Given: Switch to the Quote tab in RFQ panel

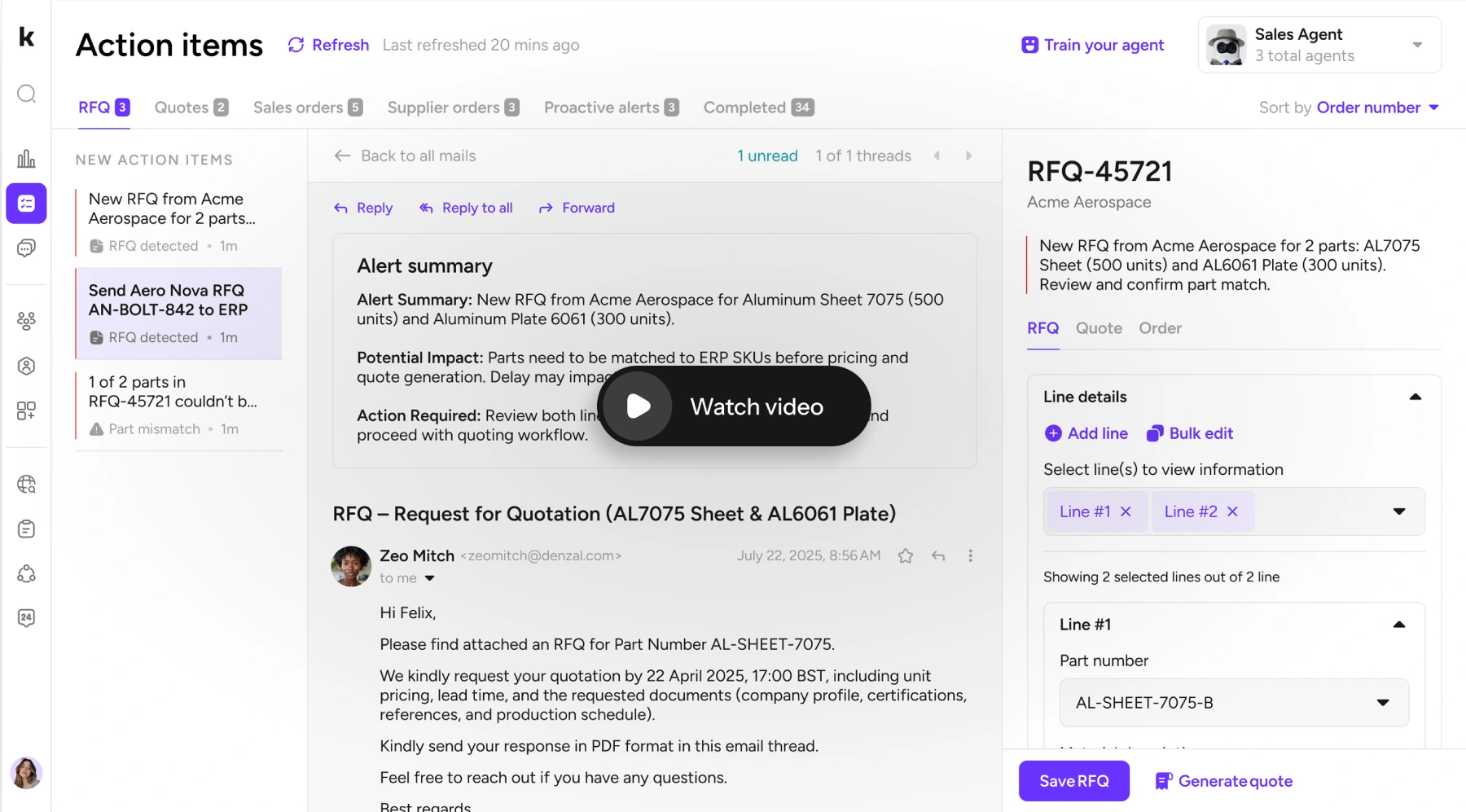Looking at the screenshot, I should coord(1098,328).
